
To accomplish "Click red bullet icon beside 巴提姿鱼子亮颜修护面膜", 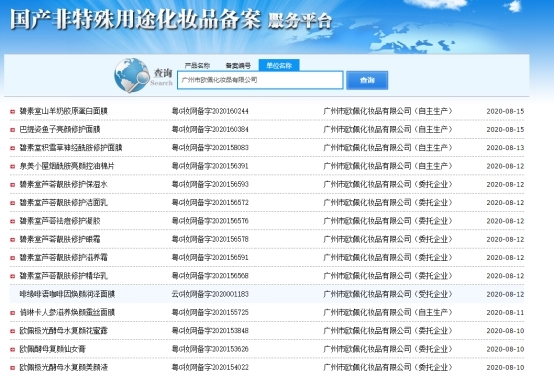I will [x=12, y=130].
